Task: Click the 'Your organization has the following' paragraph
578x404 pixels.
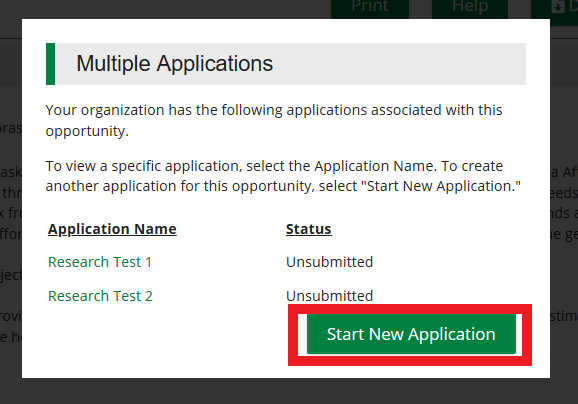Action: pyautogui.click(x=274, y=121)
